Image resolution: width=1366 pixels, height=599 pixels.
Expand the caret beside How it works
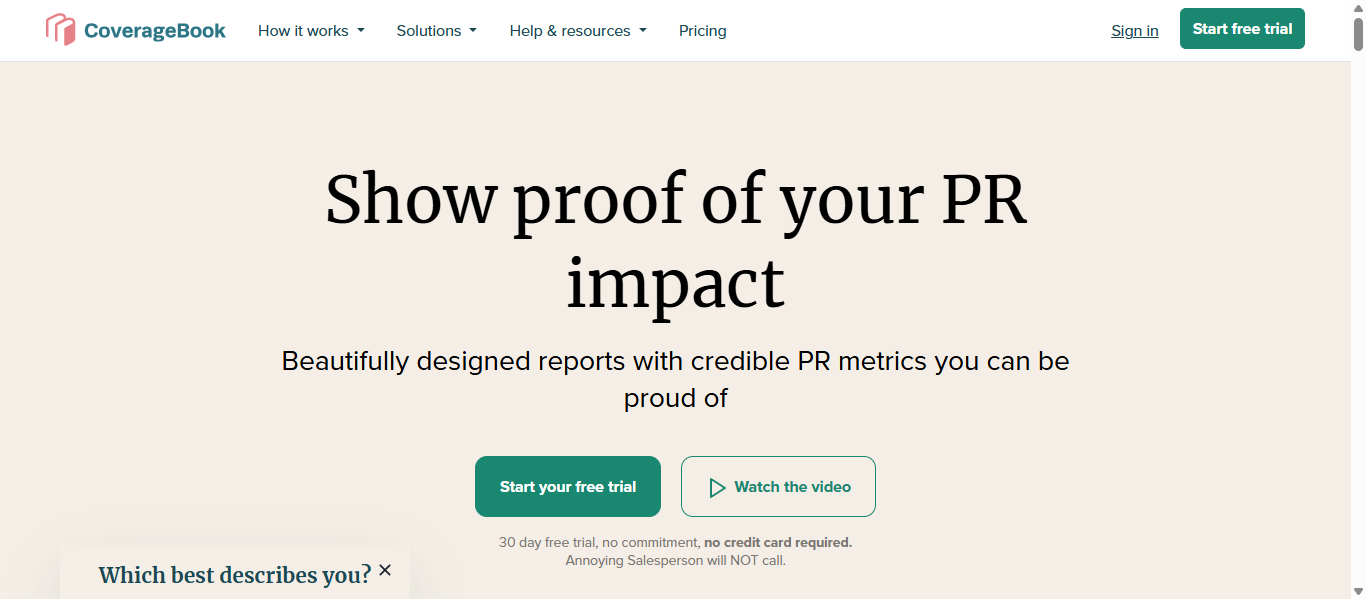[x=361, y=31]
